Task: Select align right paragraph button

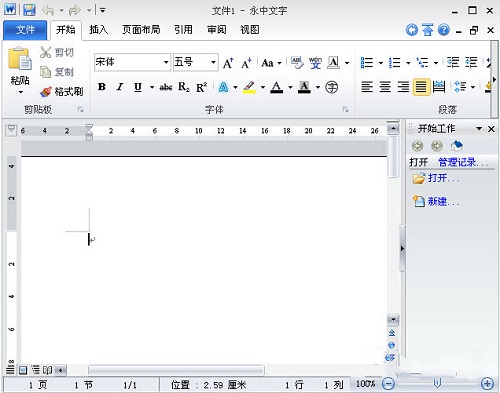Action: [403, 87]
